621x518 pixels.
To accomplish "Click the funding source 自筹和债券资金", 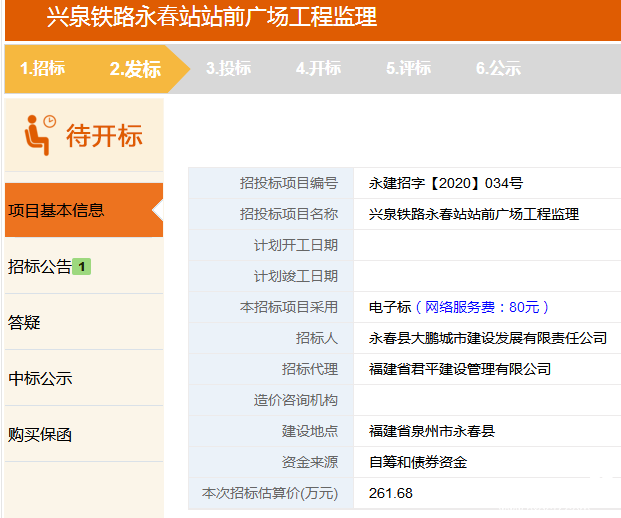I will click(418, 462).
